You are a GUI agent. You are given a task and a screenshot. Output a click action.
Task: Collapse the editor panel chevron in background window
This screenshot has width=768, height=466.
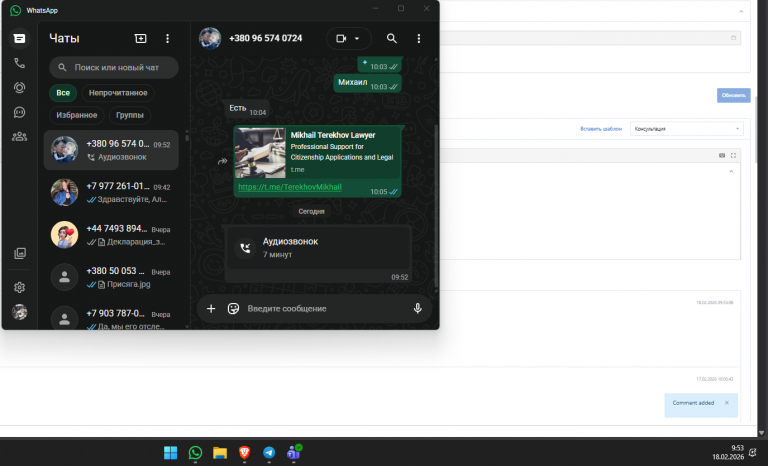tap(731, 172)
